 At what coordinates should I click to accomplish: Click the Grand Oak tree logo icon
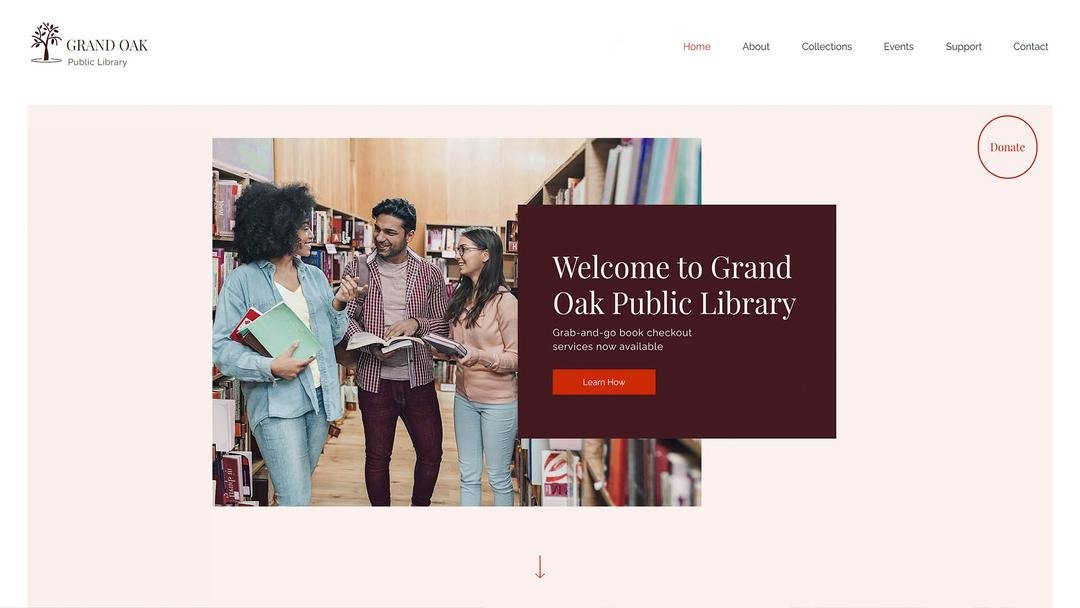(46, 43)
